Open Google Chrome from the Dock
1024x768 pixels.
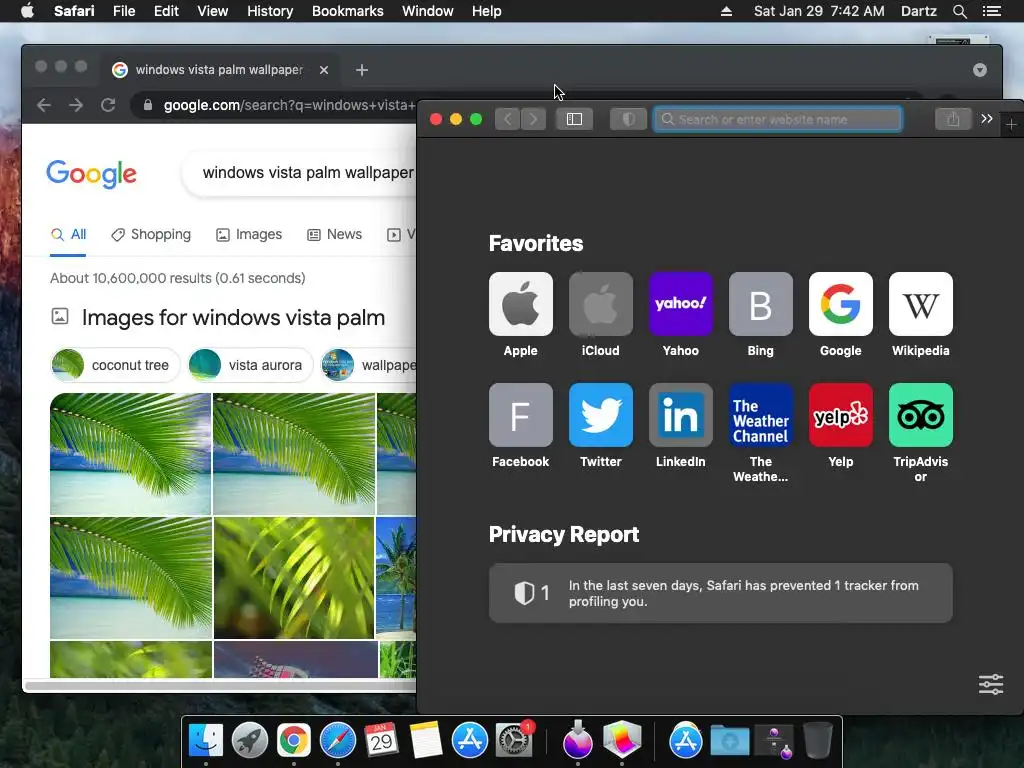click(x=293, y=741)
